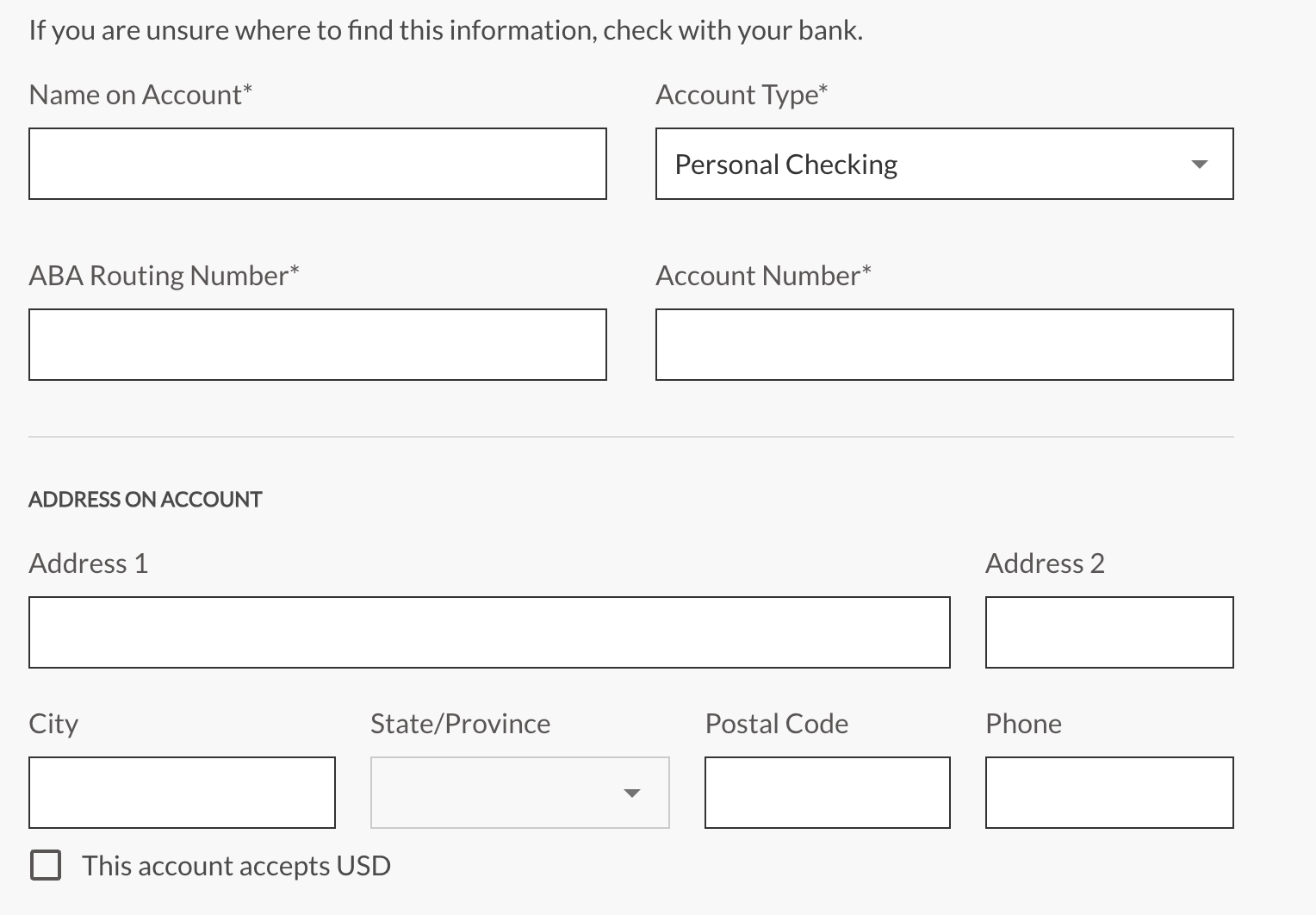The width and height of the screenshot is (1316, 915).
Task: Click the 'Account Type' label text
Action: pos(742,95)
